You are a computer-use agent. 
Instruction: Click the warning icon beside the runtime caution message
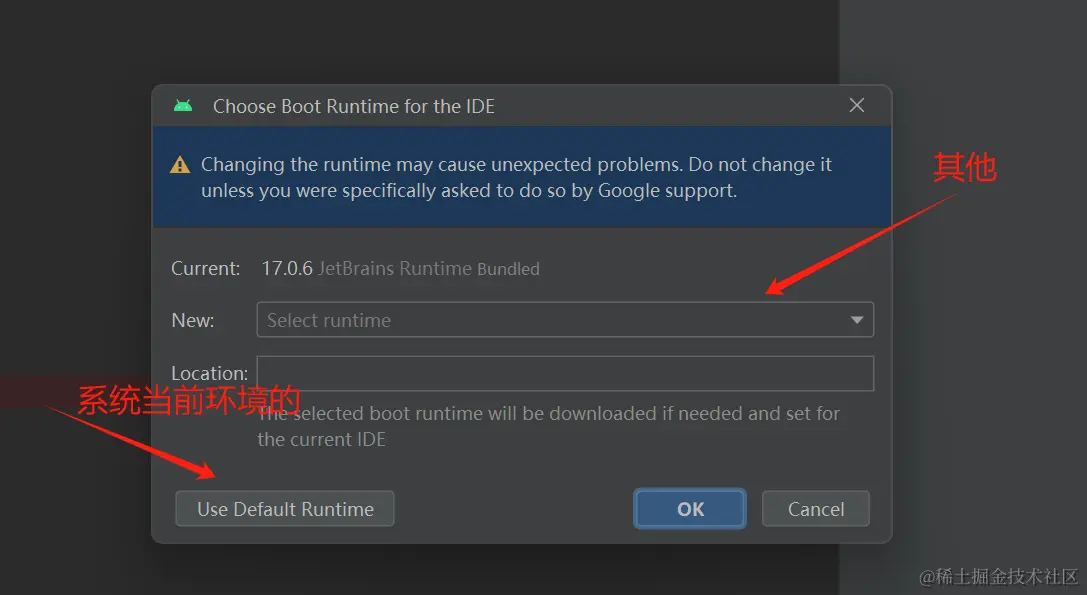point(180,164)
